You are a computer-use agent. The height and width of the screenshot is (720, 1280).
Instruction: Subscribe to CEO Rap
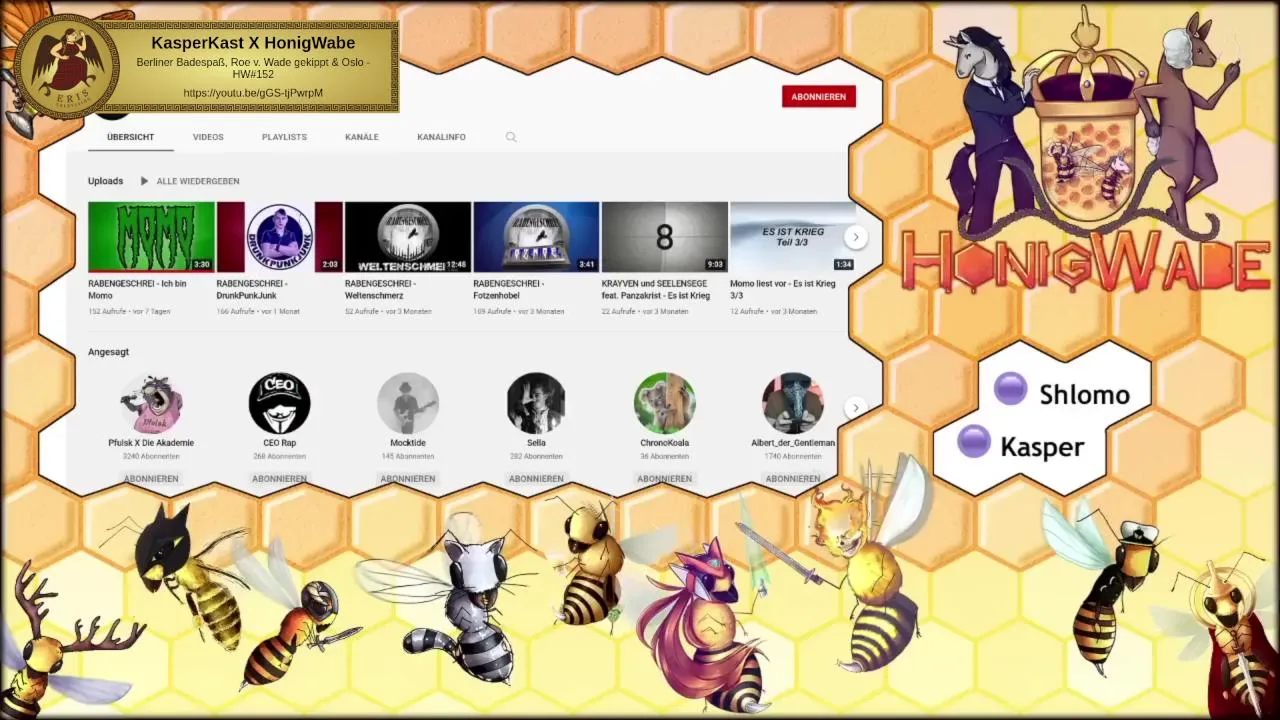pyautogui.click(x=279, y=479)
